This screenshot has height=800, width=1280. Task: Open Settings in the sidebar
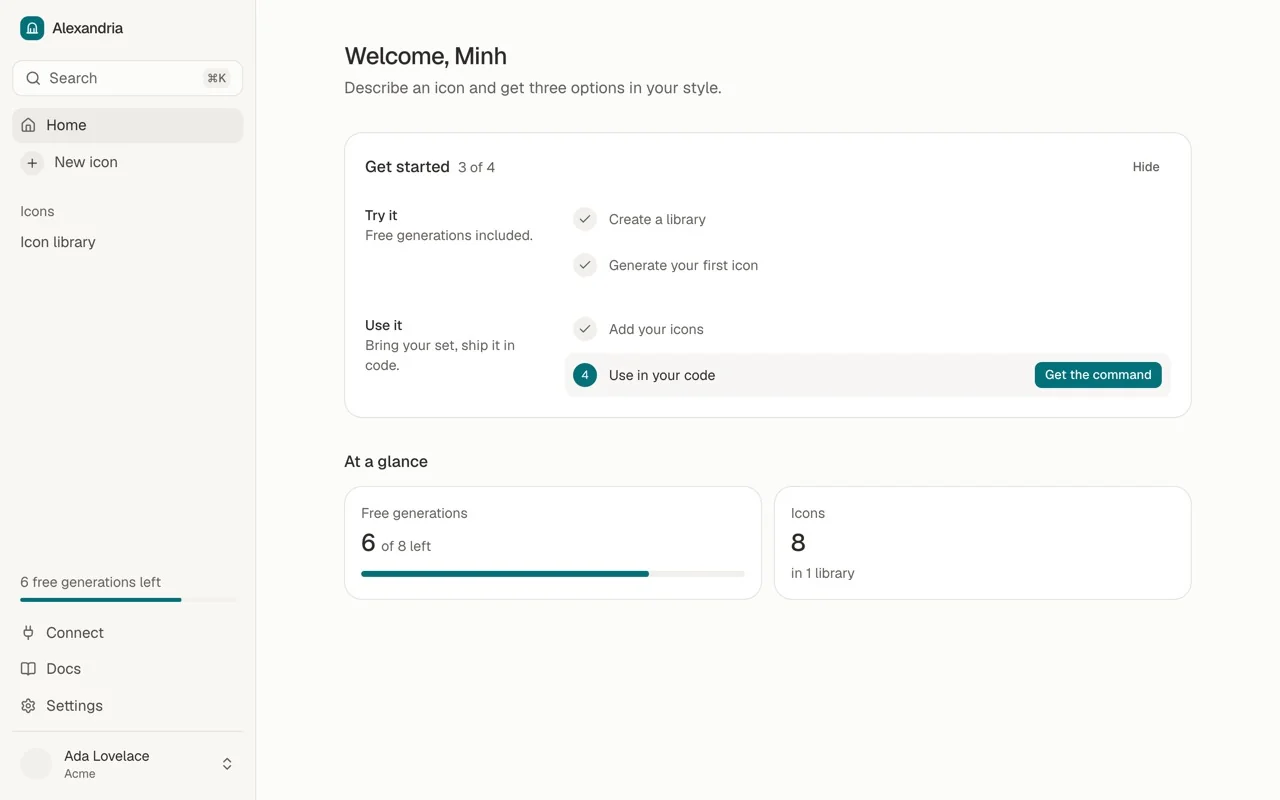click(x=128, y=706)
